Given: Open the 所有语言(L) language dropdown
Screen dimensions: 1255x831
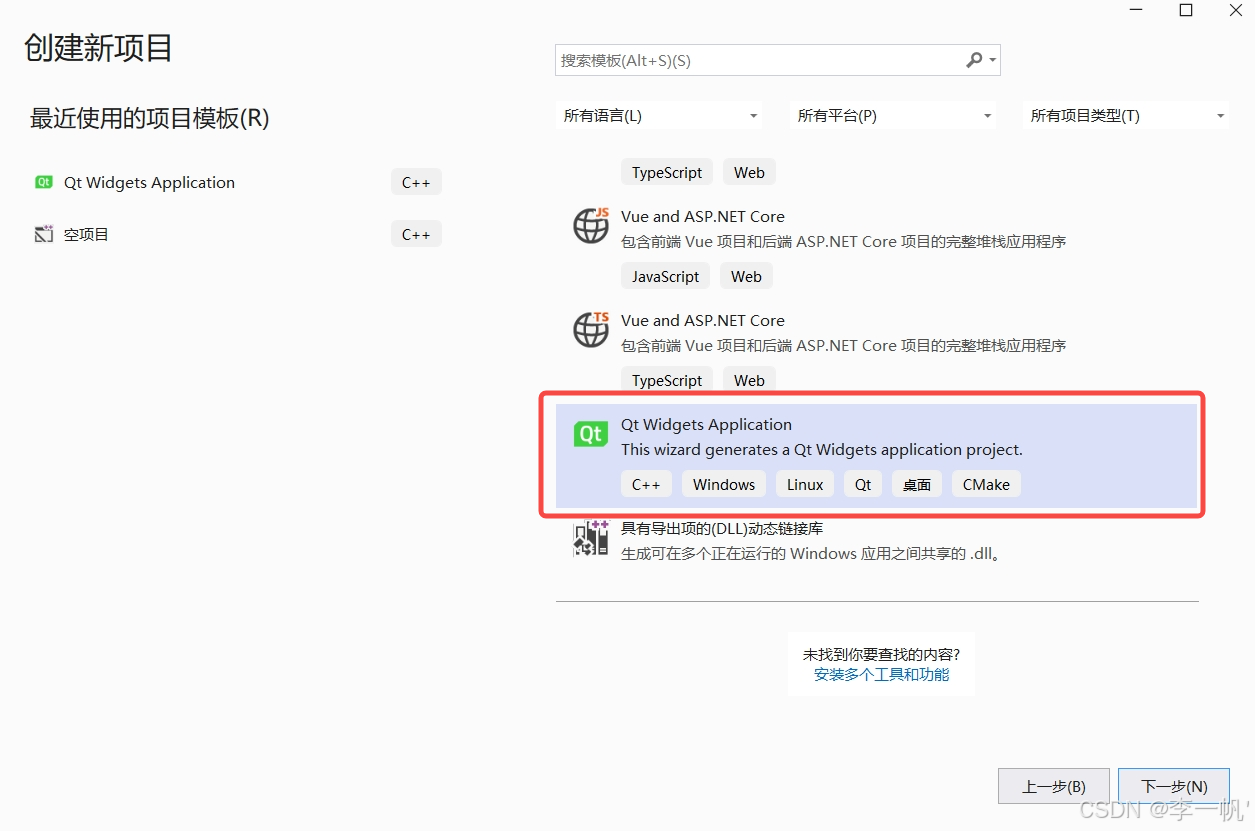Looking at the screenshot, I should pos(659,115).
